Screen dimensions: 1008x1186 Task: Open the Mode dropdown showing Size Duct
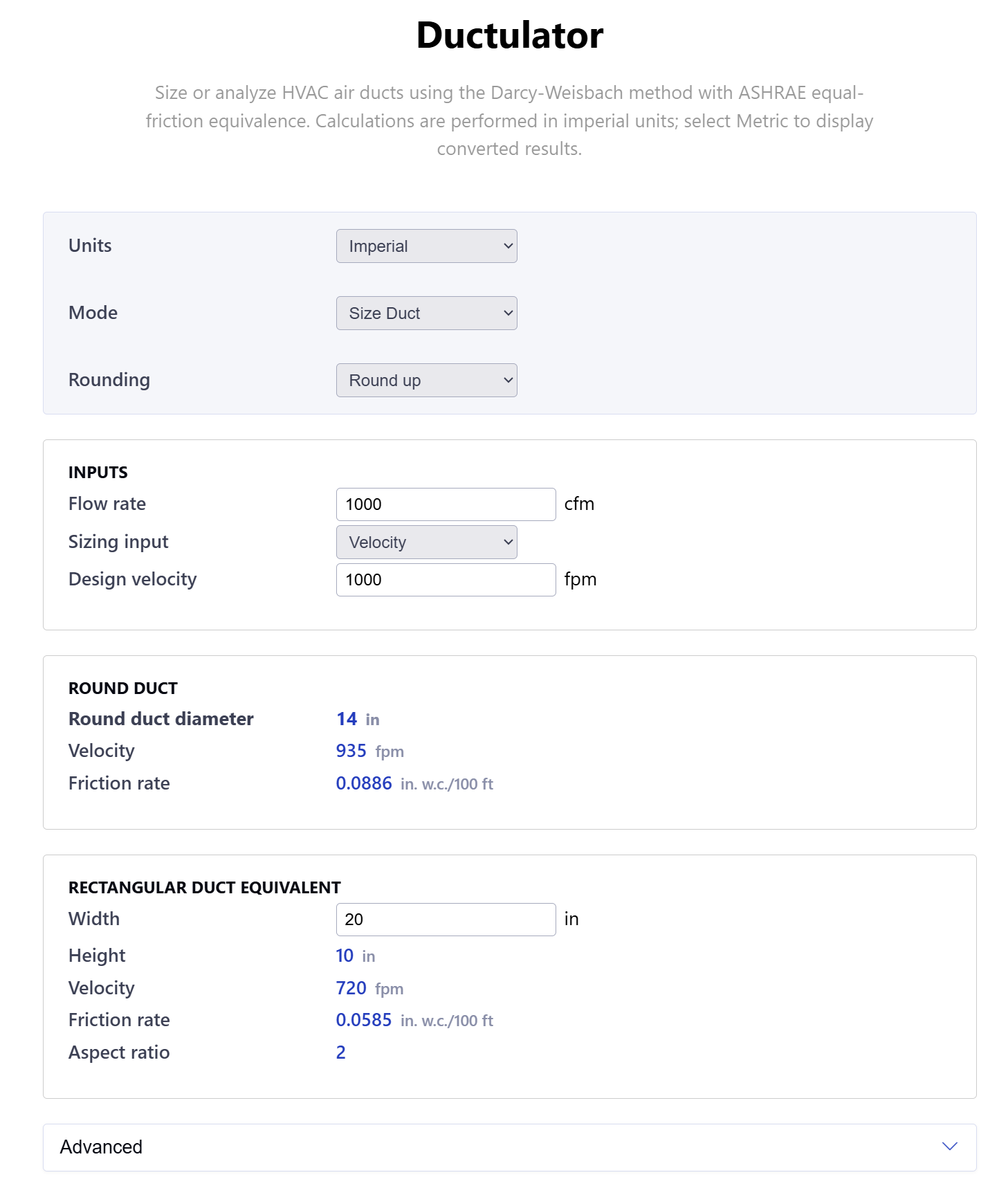point(426,313)
